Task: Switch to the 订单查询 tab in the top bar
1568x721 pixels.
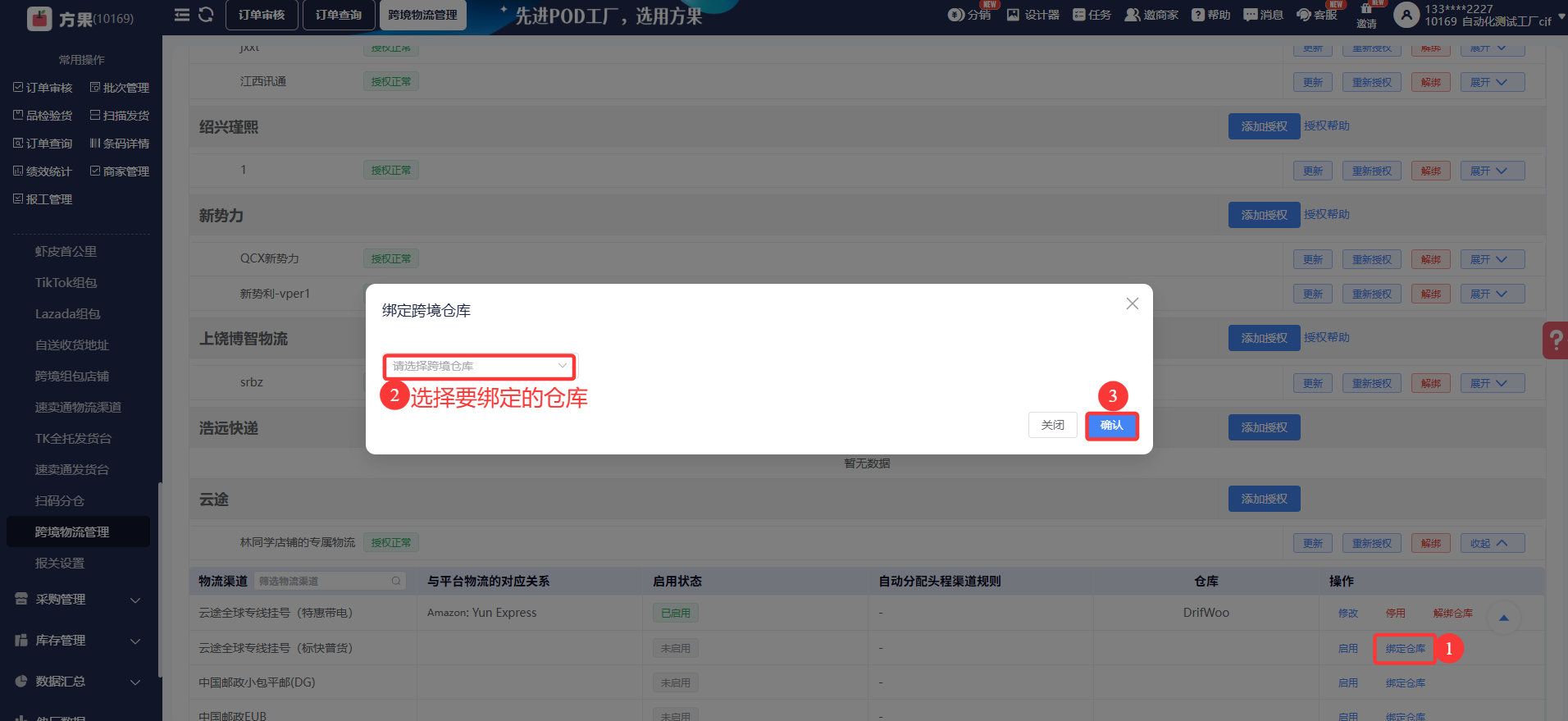Action: click(339, 15)
